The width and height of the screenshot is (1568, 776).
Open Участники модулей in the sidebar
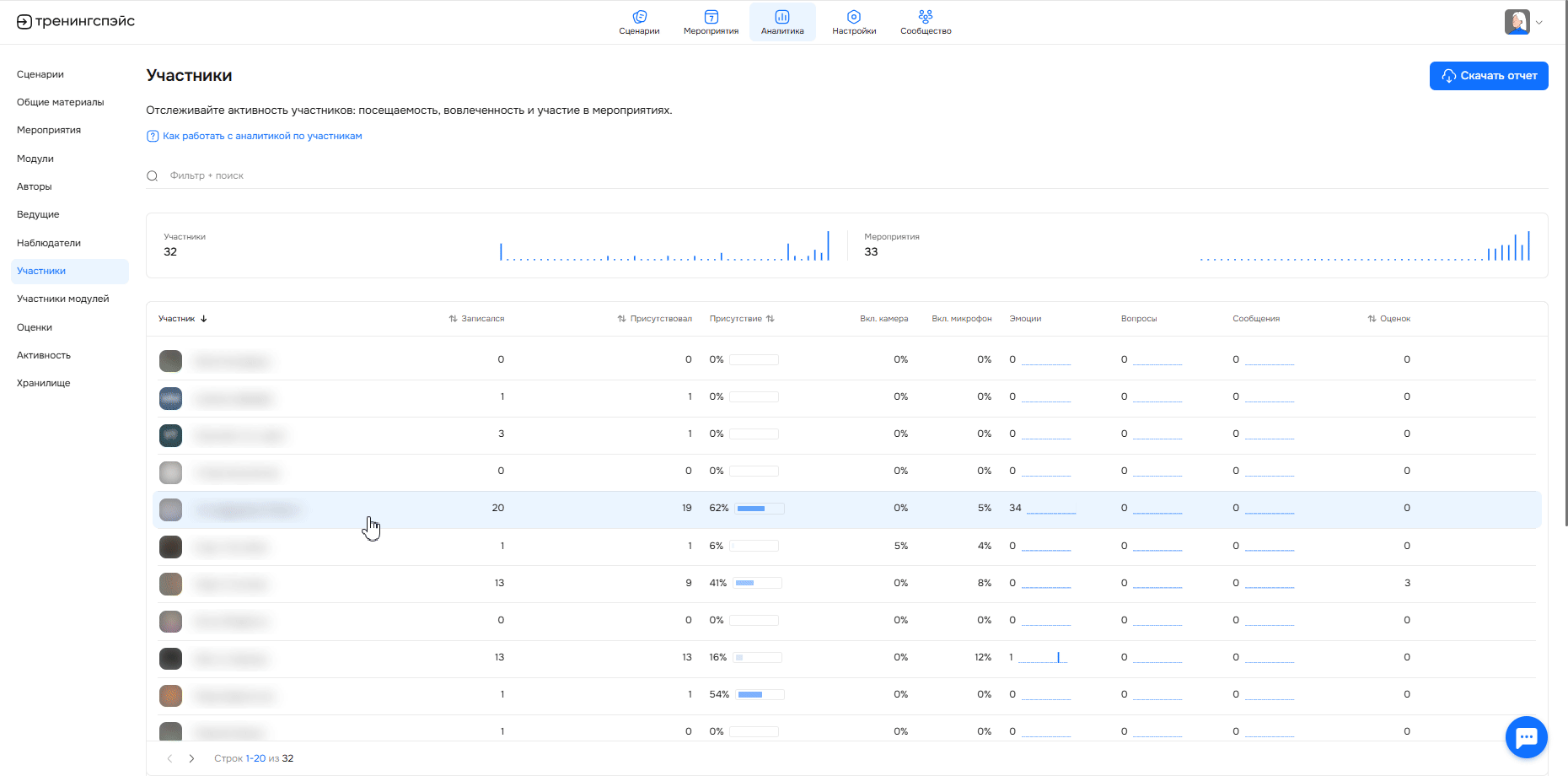point(63,299)
